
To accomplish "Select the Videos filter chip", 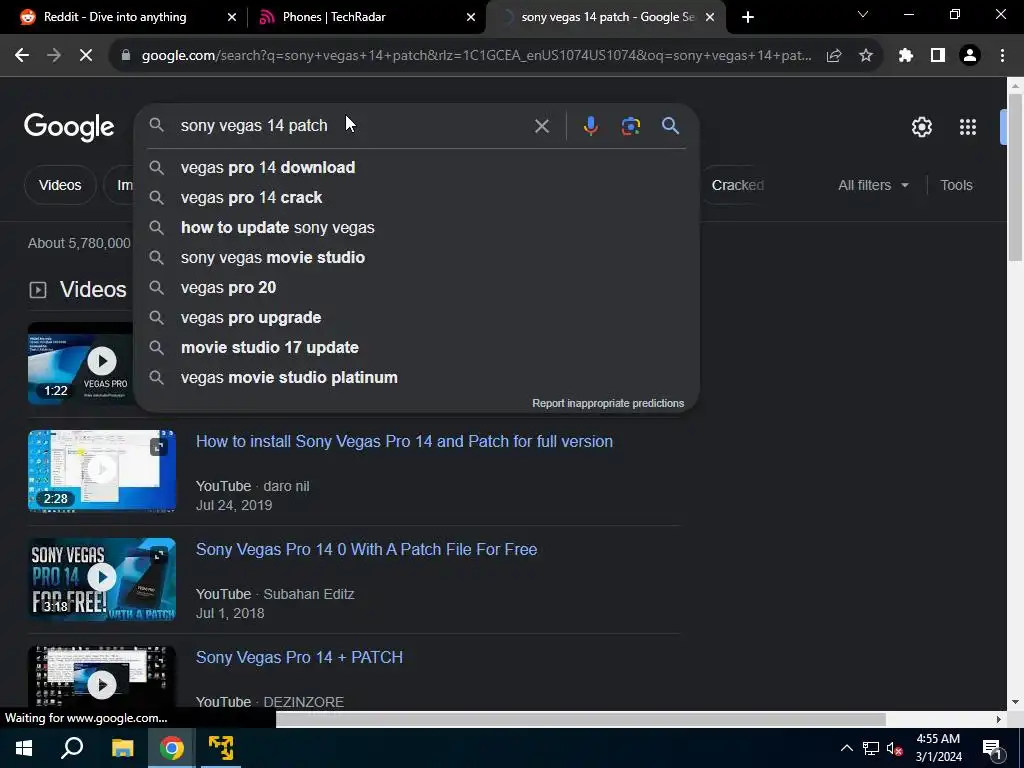I will point(60,185).
